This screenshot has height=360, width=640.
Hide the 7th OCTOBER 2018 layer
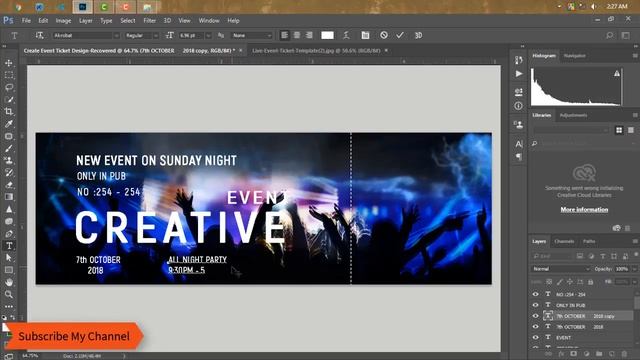(x=536, y=327)
